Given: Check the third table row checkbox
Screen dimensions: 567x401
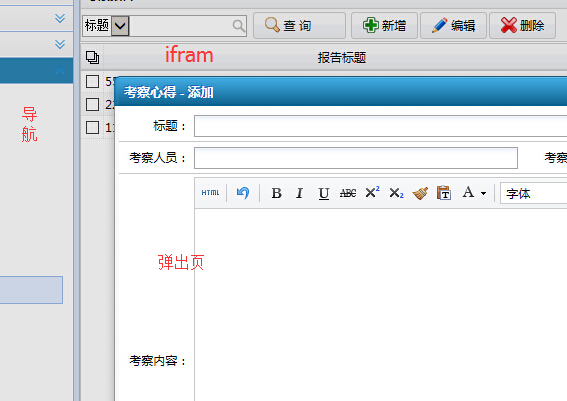Looking at the screenshot, I should pos(92,127).
